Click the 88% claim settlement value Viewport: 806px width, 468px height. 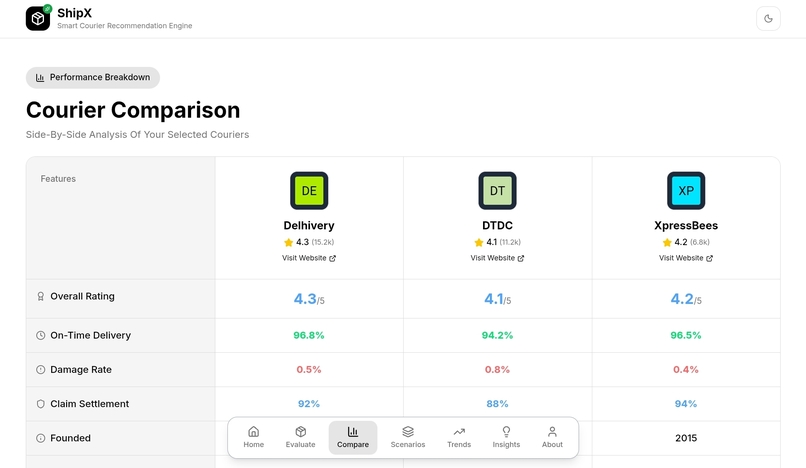(x=498, y=404)
